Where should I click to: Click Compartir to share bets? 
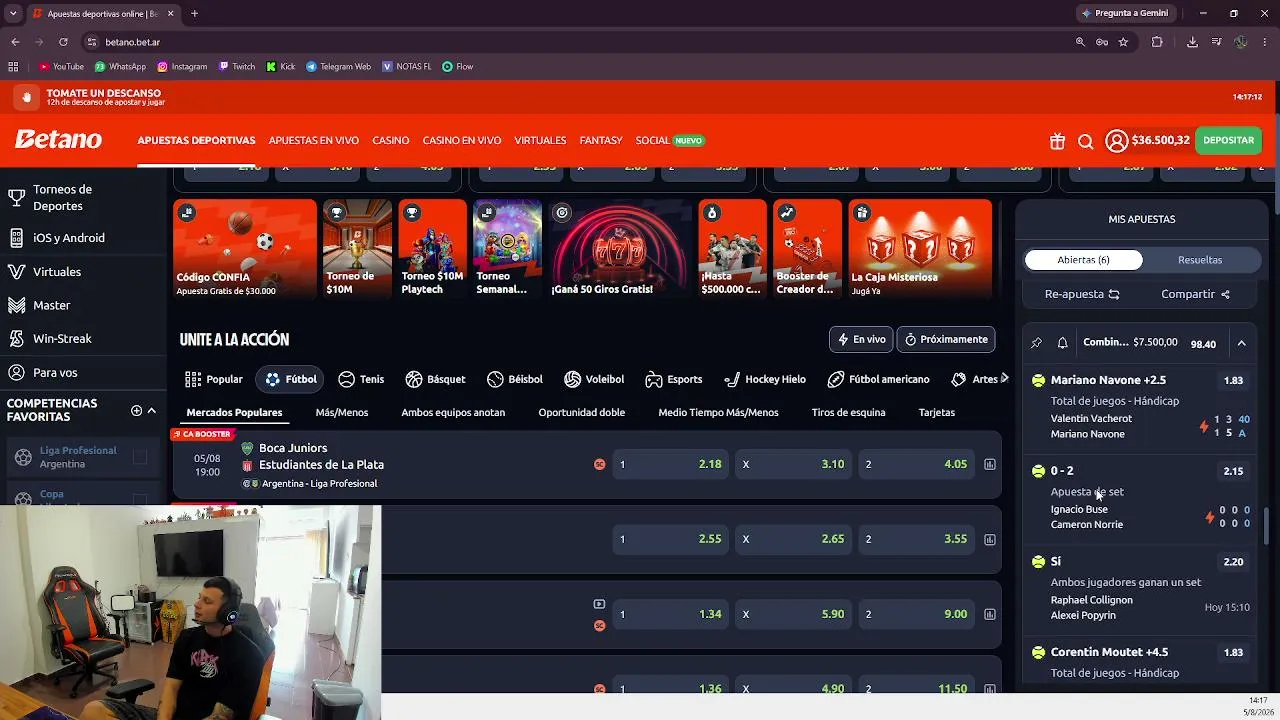(1195, 295)
